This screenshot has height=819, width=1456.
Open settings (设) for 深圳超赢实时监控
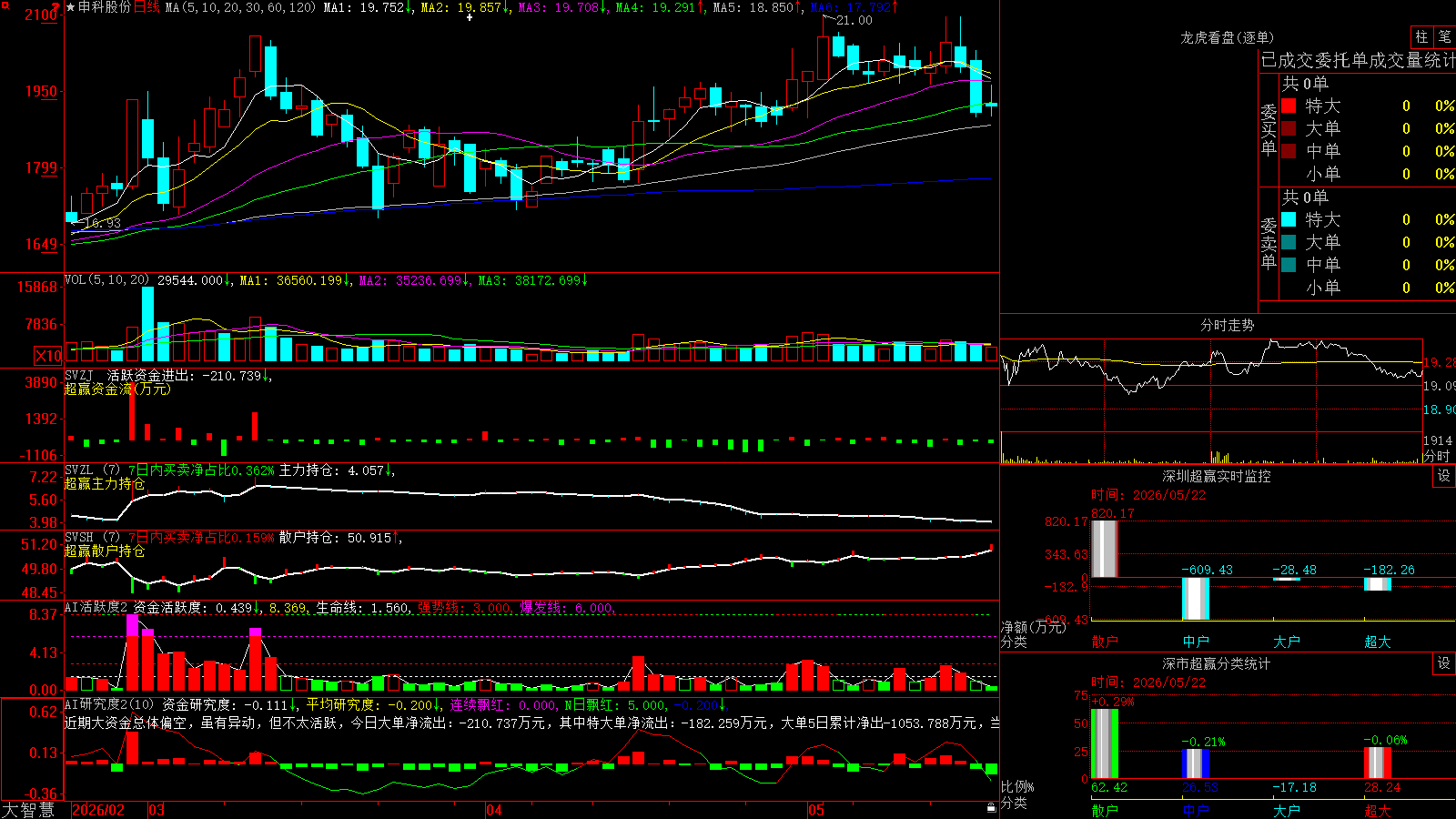pyautogui.click(x=1444, y=476)
